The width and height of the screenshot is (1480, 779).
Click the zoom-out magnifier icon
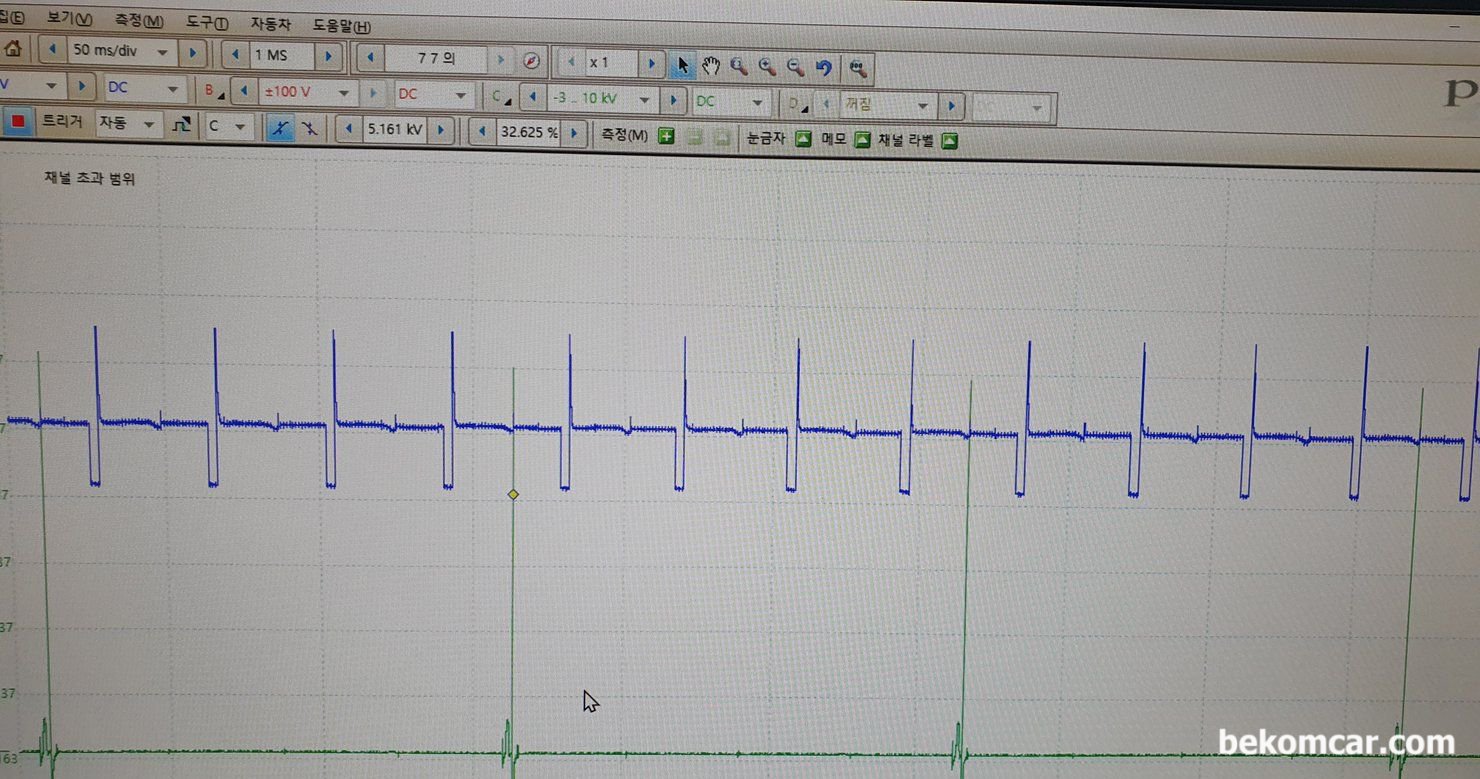pyautogui.click(x=796, y=67)
